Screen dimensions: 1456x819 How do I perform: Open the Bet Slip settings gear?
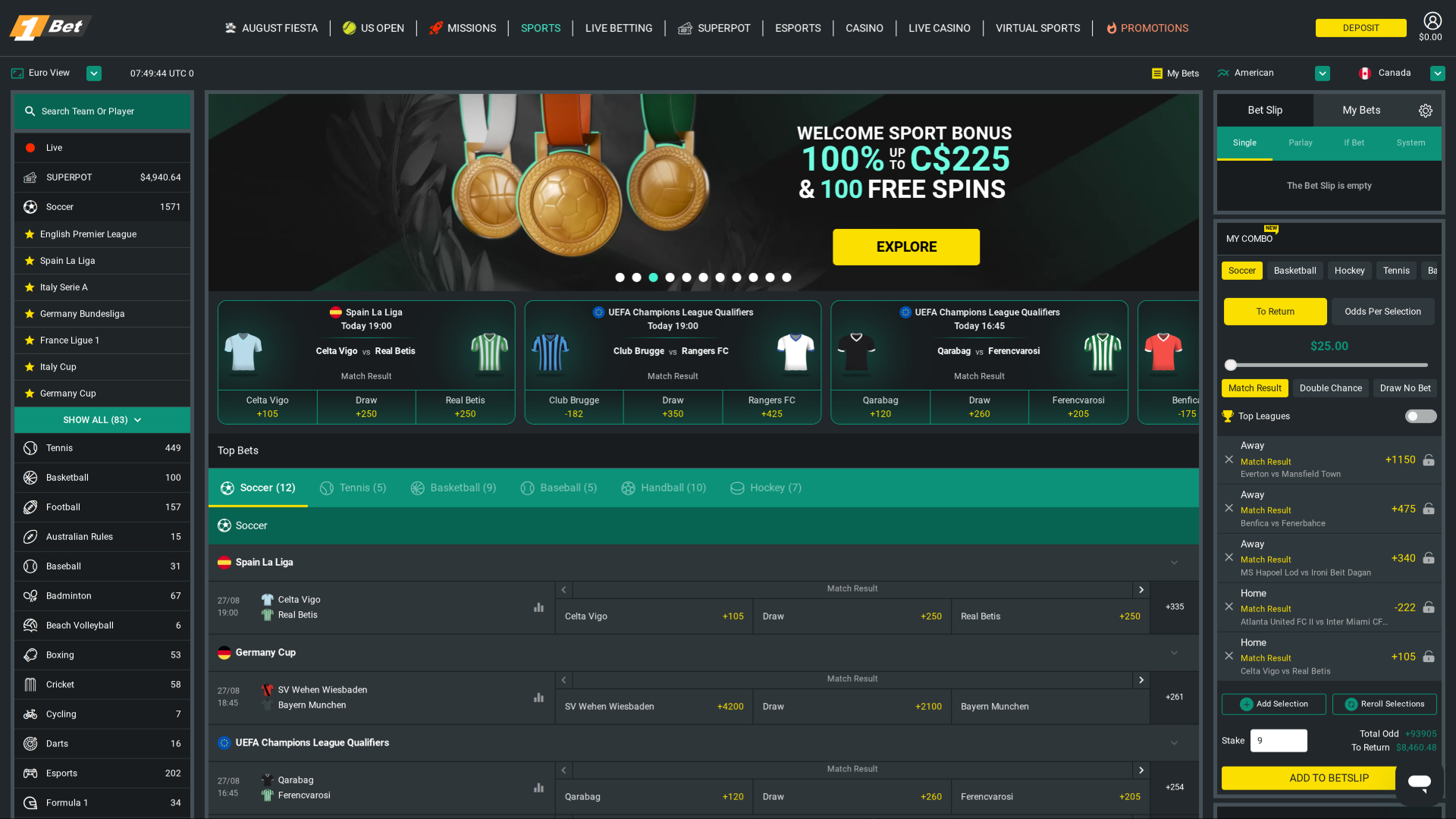pyautogui.click(x=1426, y=110)
